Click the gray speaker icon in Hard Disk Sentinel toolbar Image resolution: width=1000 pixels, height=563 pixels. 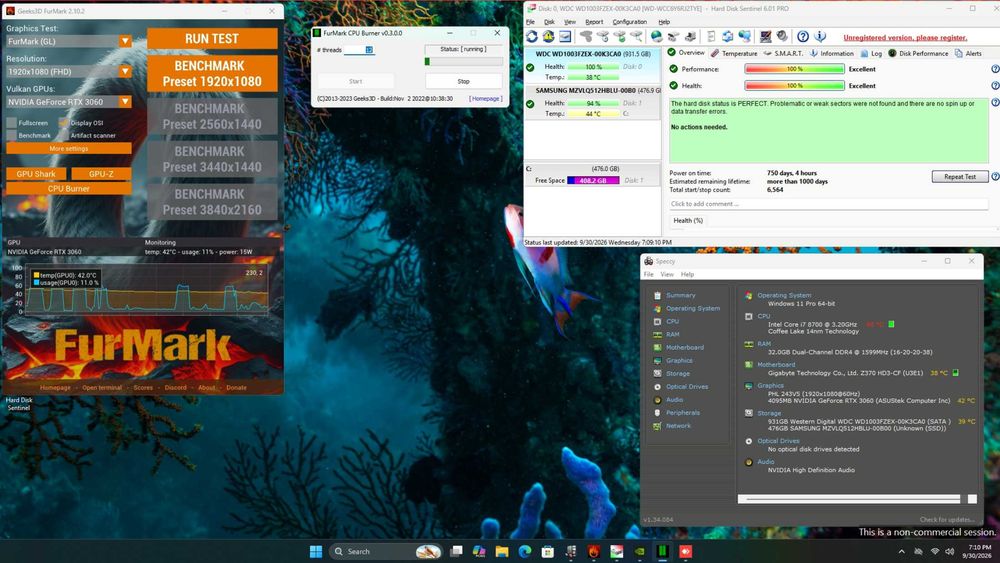[782, 37]
